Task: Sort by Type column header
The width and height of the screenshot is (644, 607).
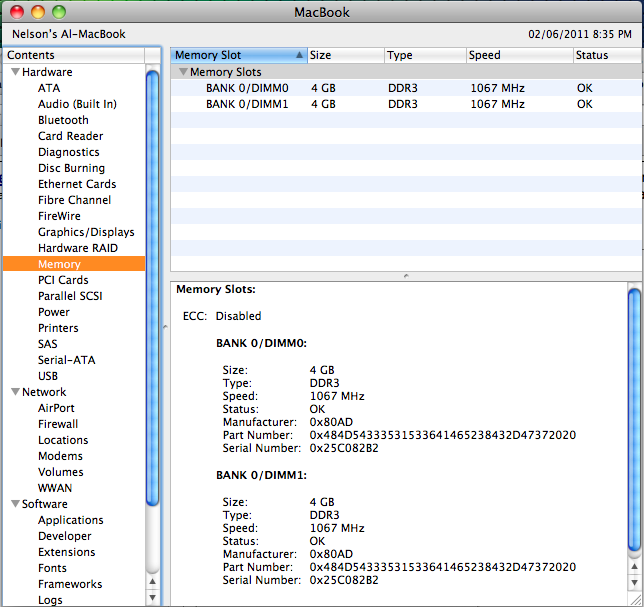Action: (426, 55)
